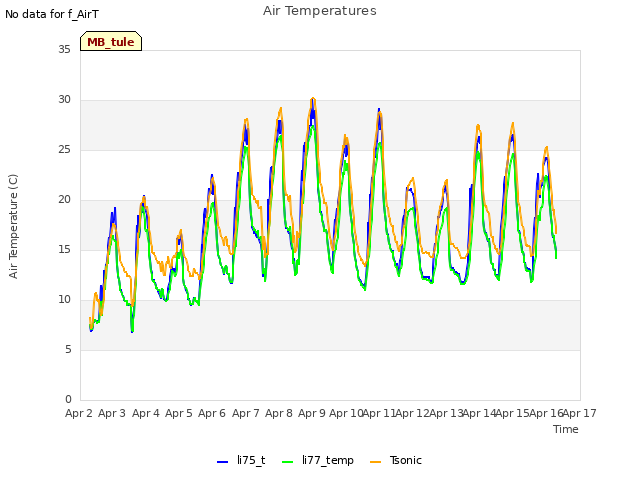Click the 10 y-axis tick label
The width and height of the screenshot is (640, 480).
click(64, 300)
